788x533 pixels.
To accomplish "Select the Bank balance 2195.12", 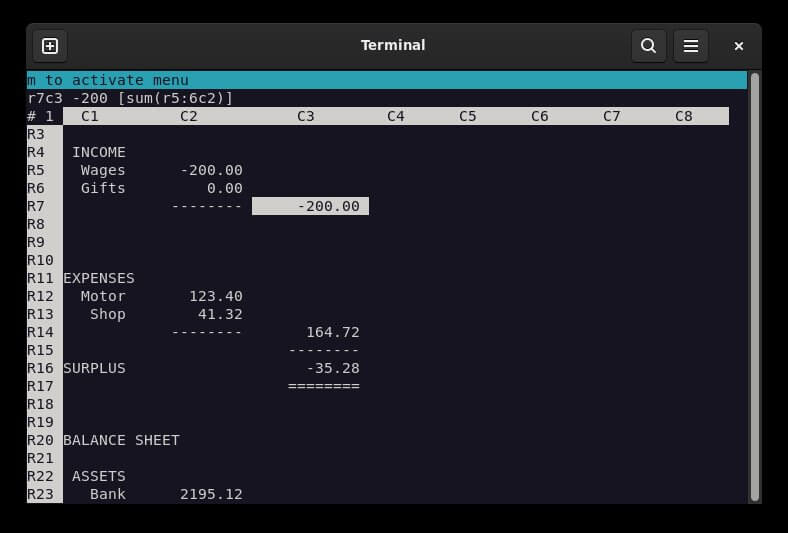I will (x=211, y=494).
